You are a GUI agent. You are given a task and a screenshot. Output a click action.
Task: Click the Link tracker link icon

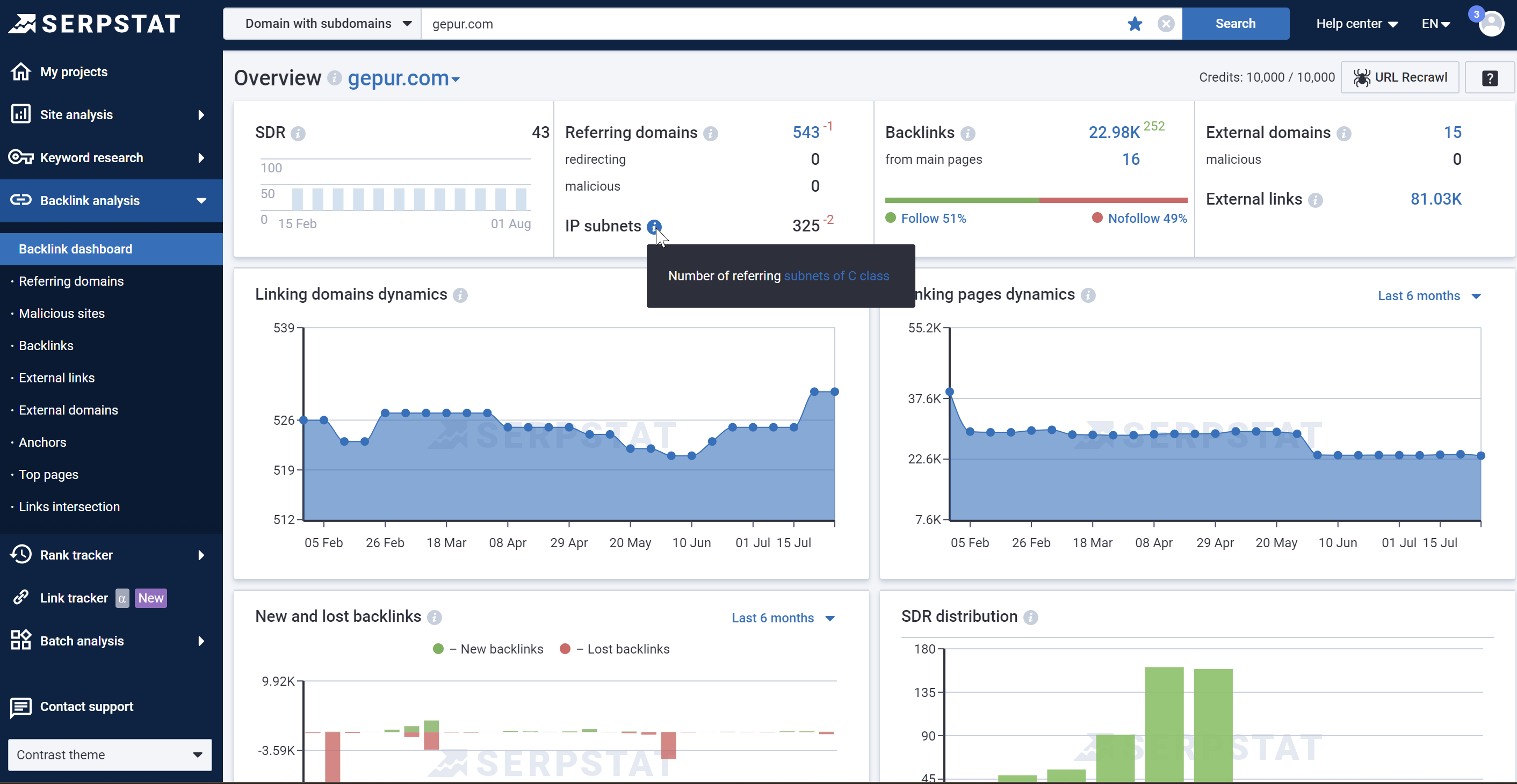click(x=20, y=598)
